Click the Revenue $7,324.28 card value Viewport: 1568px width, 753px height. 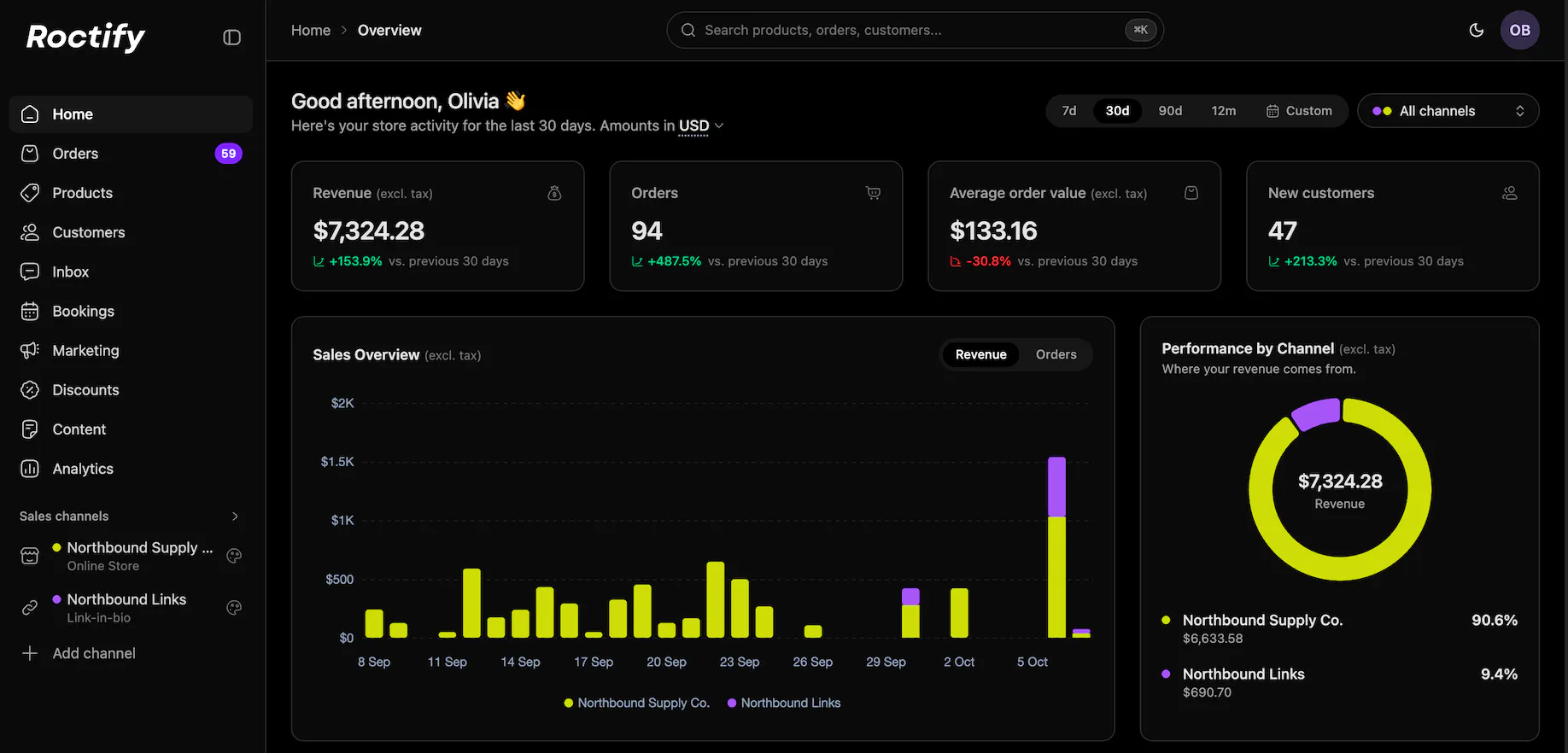click(369, 231)
